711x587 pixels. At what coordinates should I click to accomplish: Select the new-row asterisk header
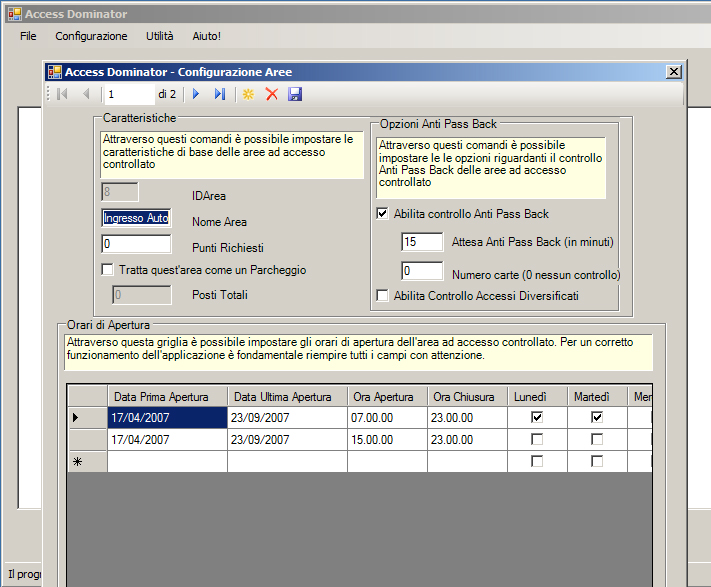click(x=87, y=461)
